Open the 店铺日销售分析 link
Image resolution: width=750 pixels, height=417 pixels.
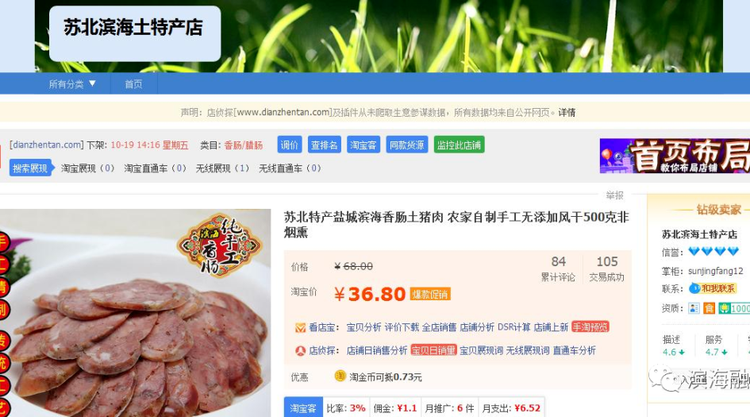click(377, 351)
